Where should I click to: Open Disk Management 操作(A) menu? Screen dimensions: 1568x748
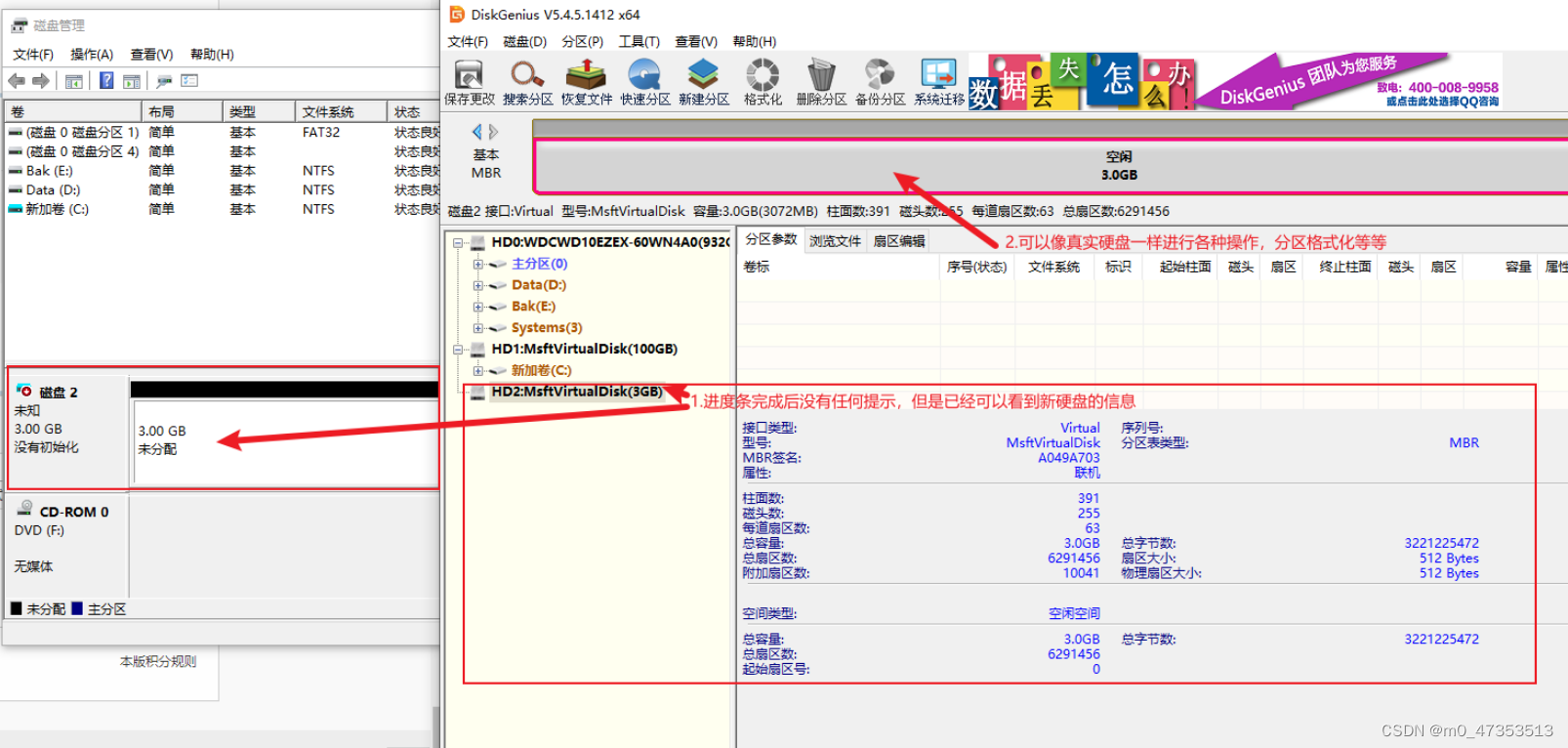coord(92,54)
